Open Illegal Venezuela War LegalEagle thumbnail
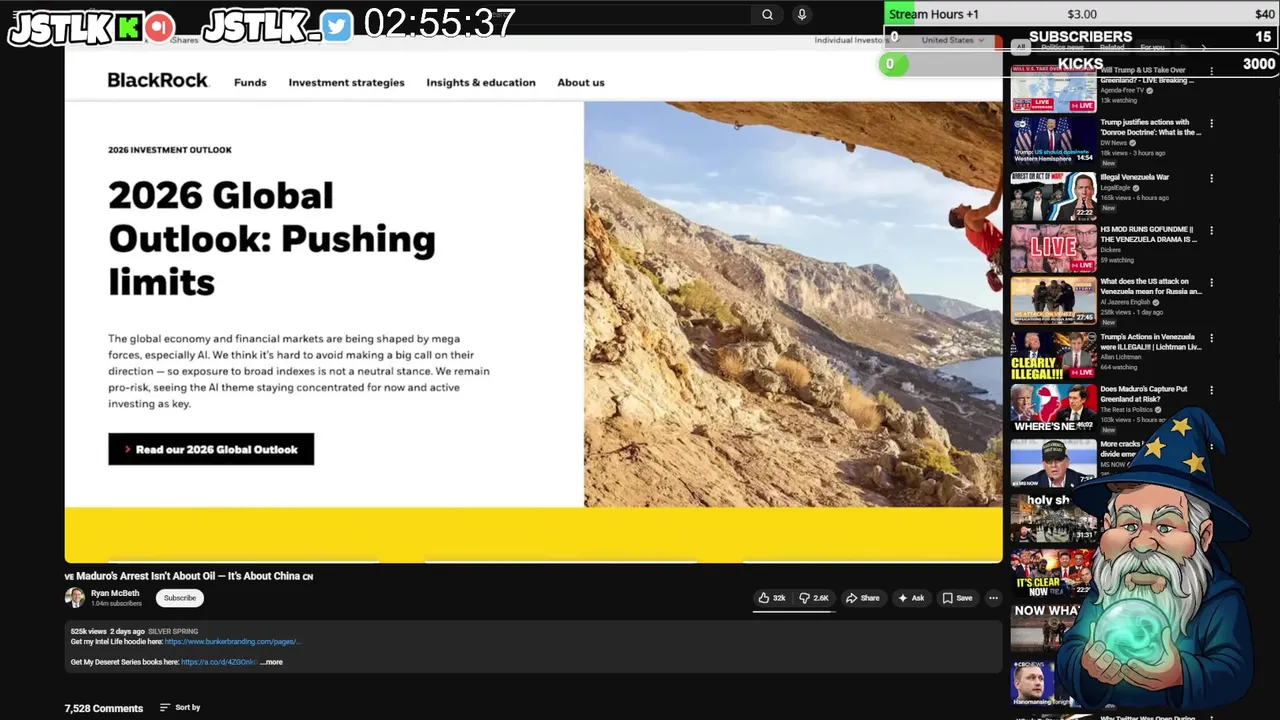Screen dimensions: 1280x720 (x=1053, y=194)
